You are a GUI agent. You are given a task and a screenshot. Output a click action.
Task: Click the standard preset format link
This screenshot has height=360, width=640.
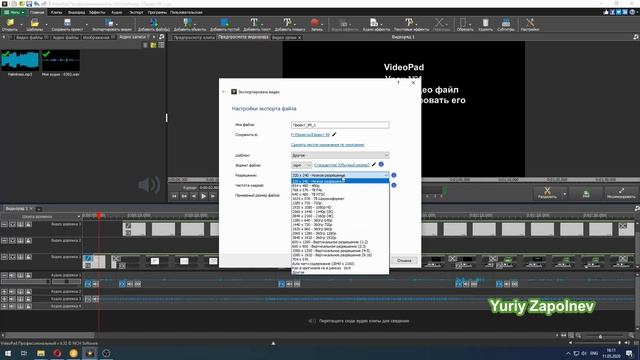342,165
